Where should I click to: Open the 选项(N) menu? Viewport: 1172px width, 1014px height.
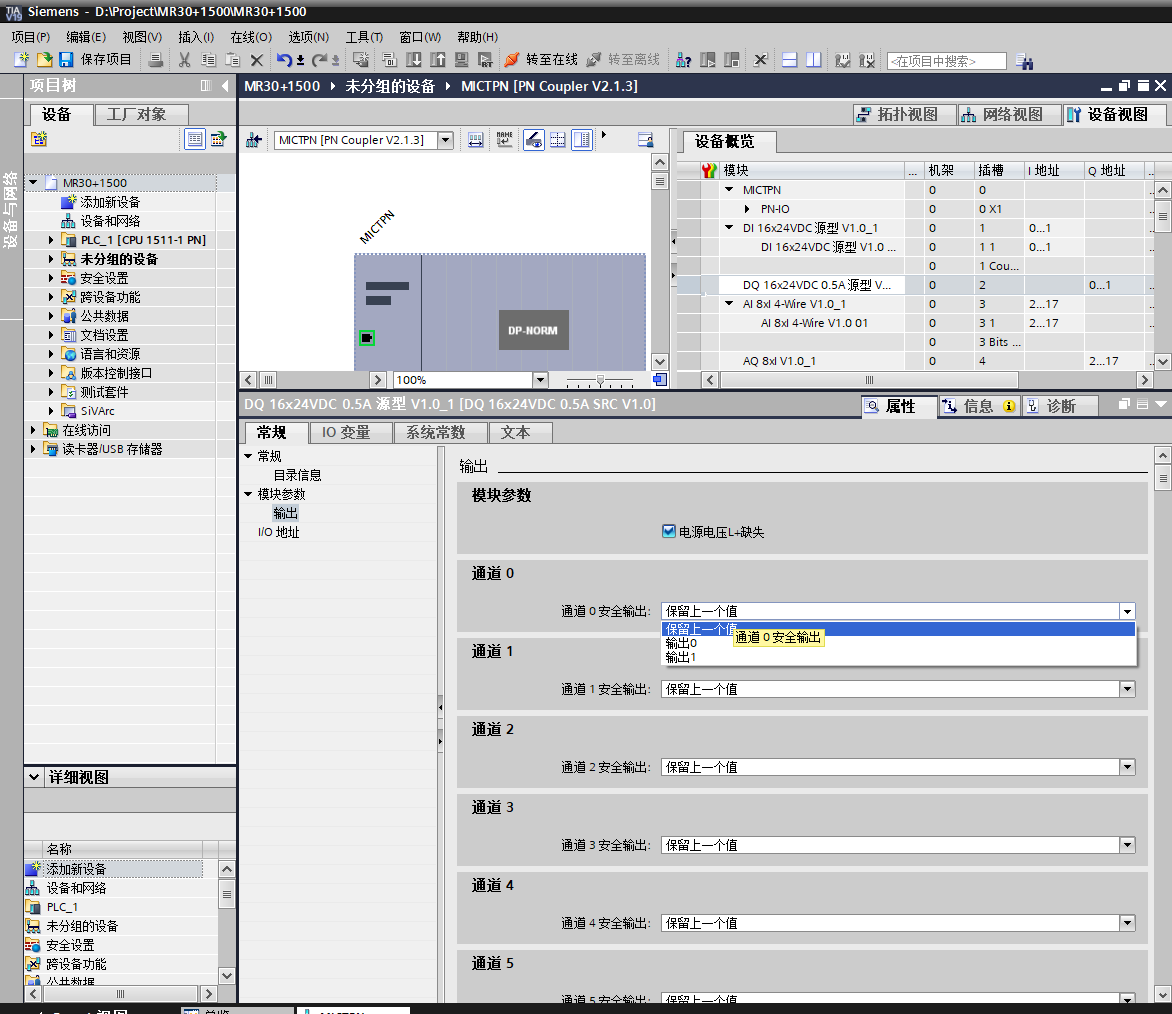click(309, 37)
